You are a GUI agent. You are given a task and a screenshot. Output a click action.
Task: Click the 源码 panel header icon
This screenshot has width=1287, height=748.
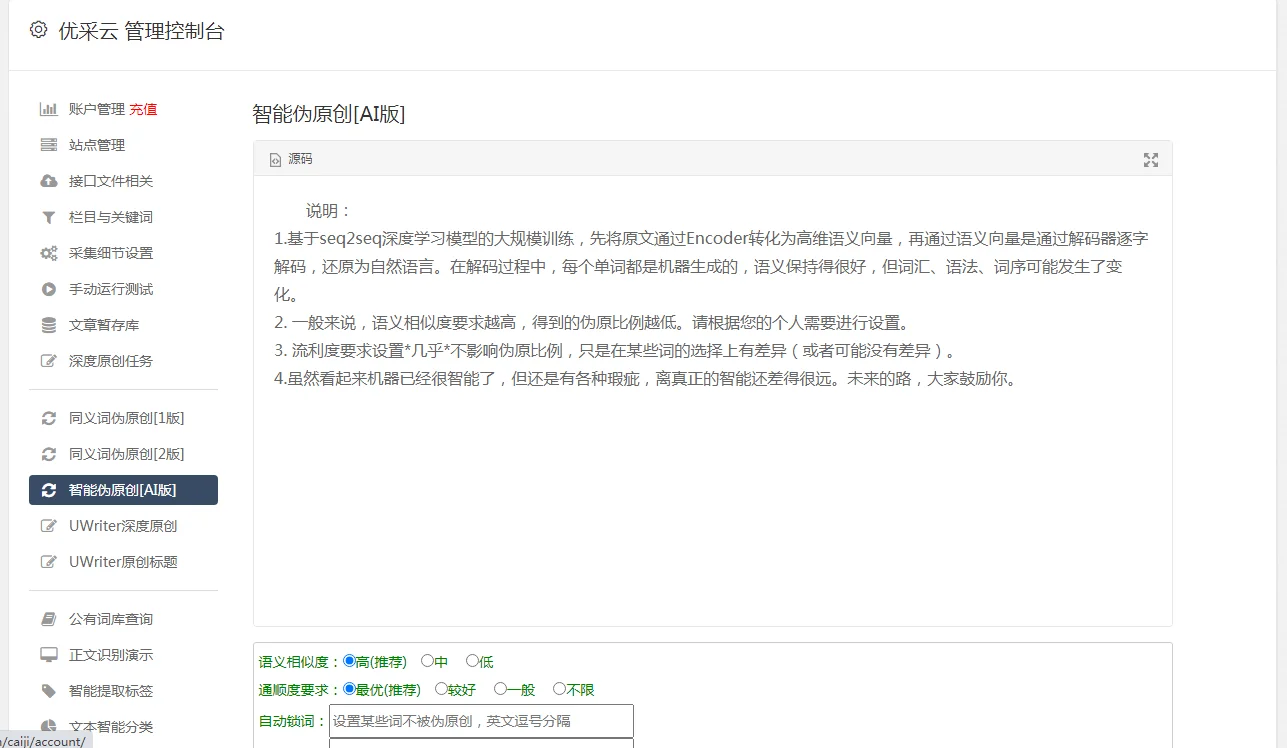point(275,157)
